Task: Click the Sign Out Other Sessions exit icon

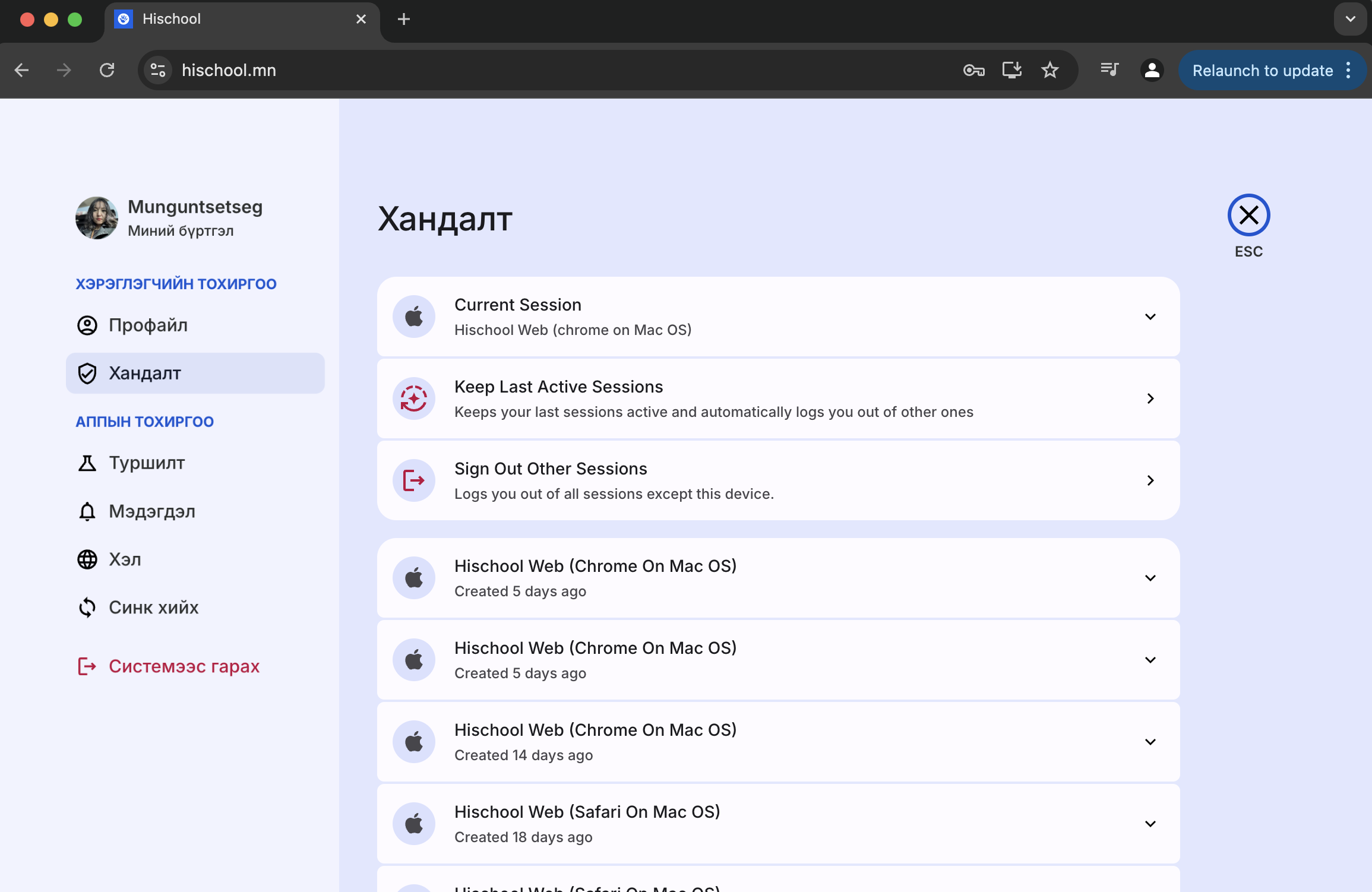Action: coord(413,480)
